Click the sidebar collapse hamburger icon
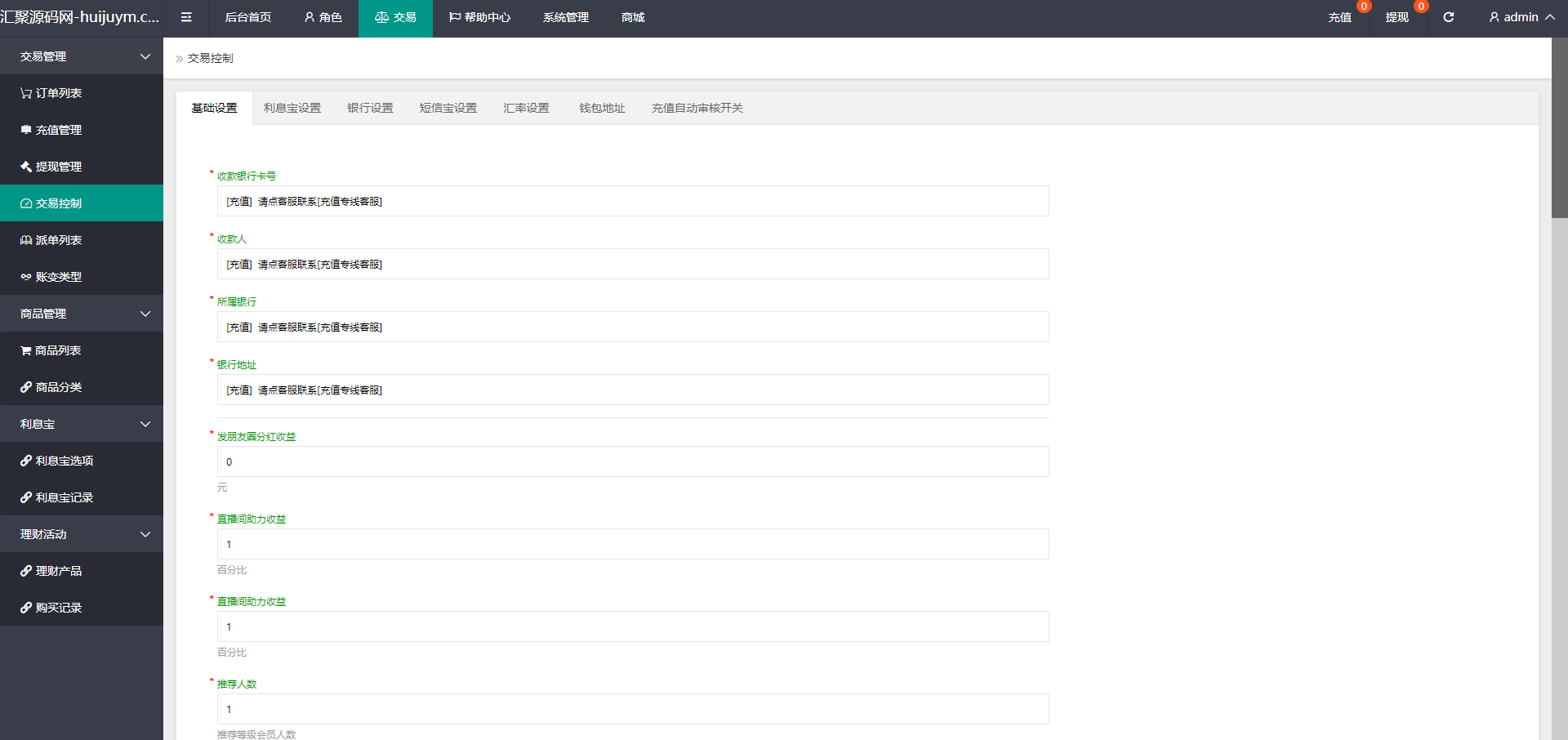This screenshot has width=1568, height=740. coord(186,17)
